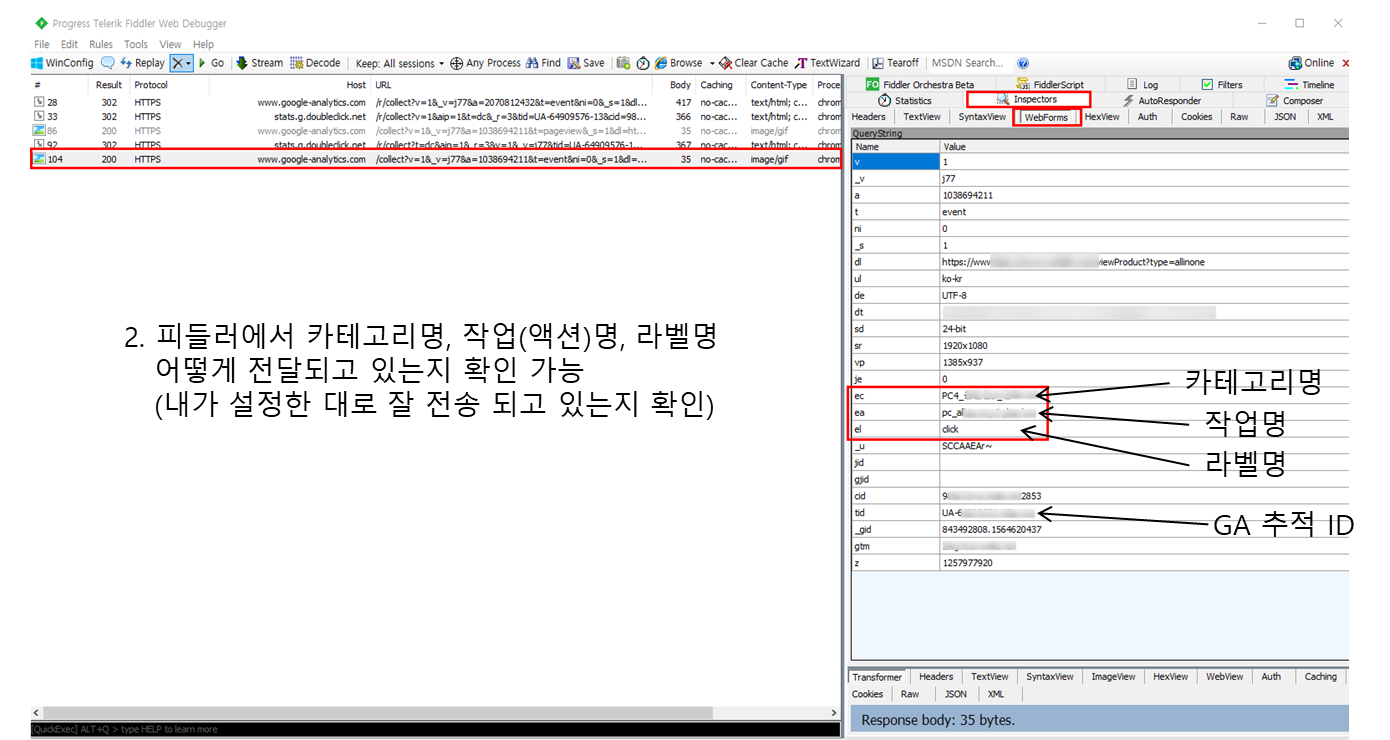Viewport: 1390px width, 740px height.
Task: Open the Help menu
Action: point(204,45)
